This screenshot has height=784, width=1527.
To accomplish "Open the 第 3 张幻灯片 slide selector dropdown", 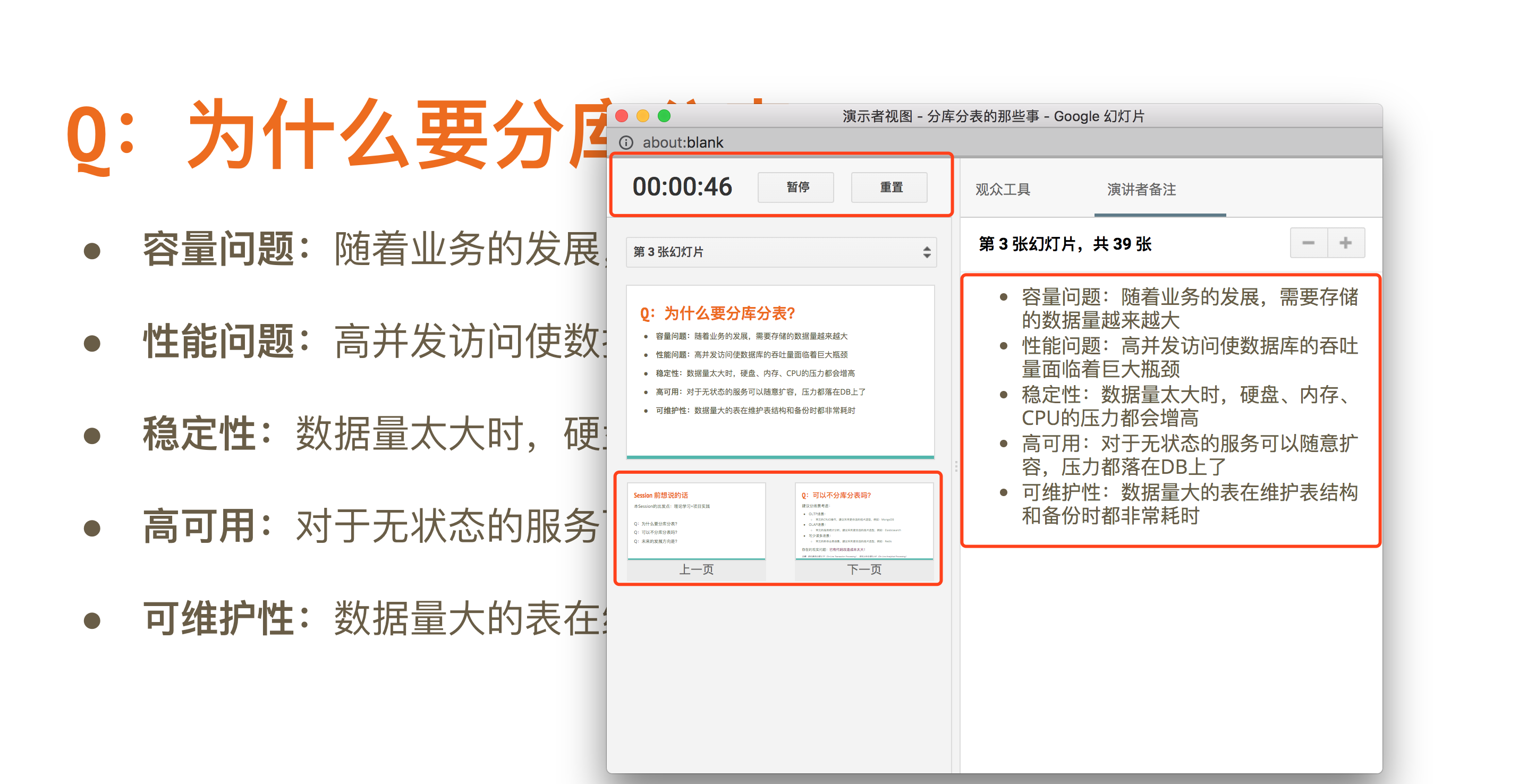I will point(770,252).
